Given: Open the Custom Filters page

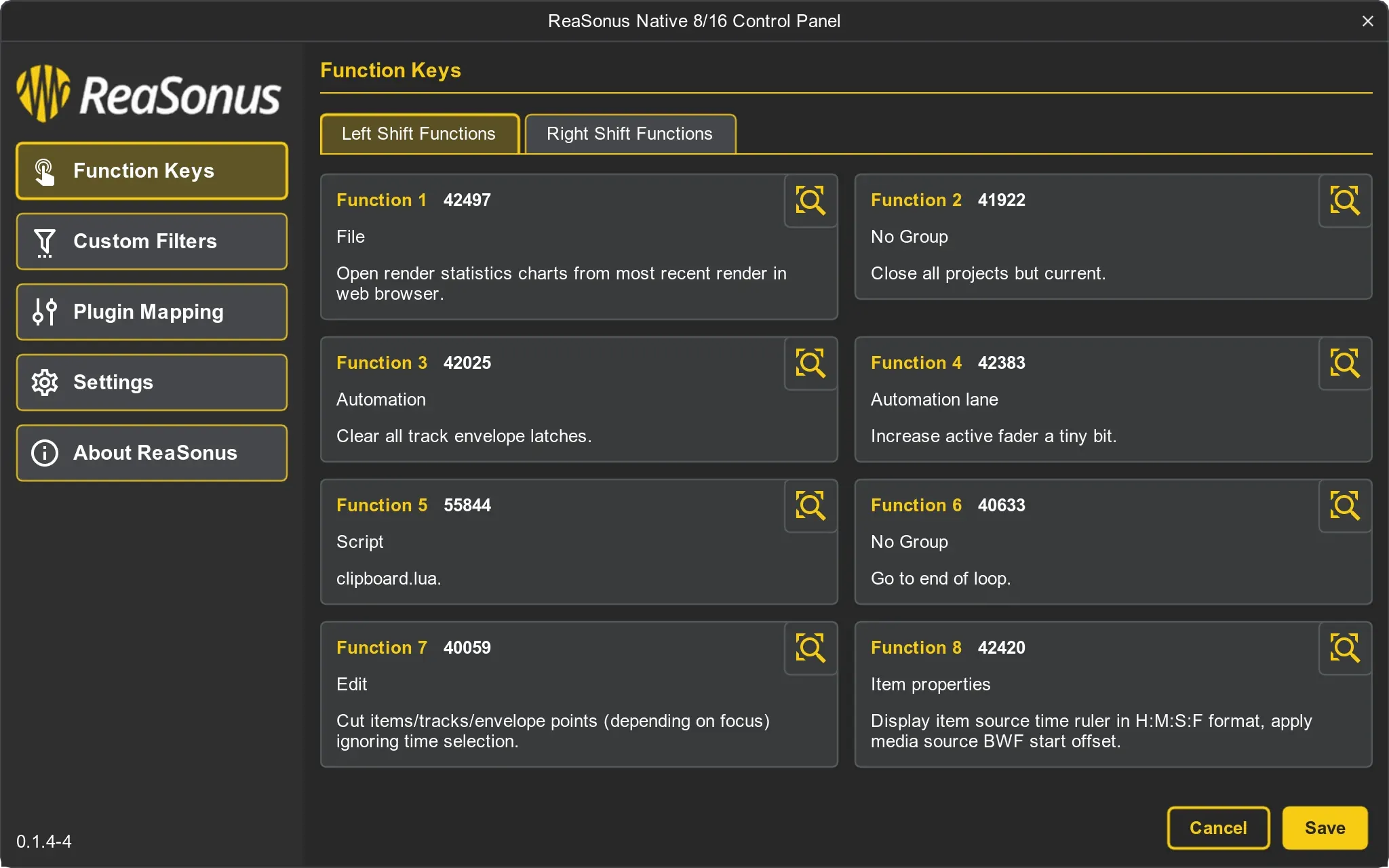Looking at the screenshot, I should pyautogui.click(x=152, y=241).
